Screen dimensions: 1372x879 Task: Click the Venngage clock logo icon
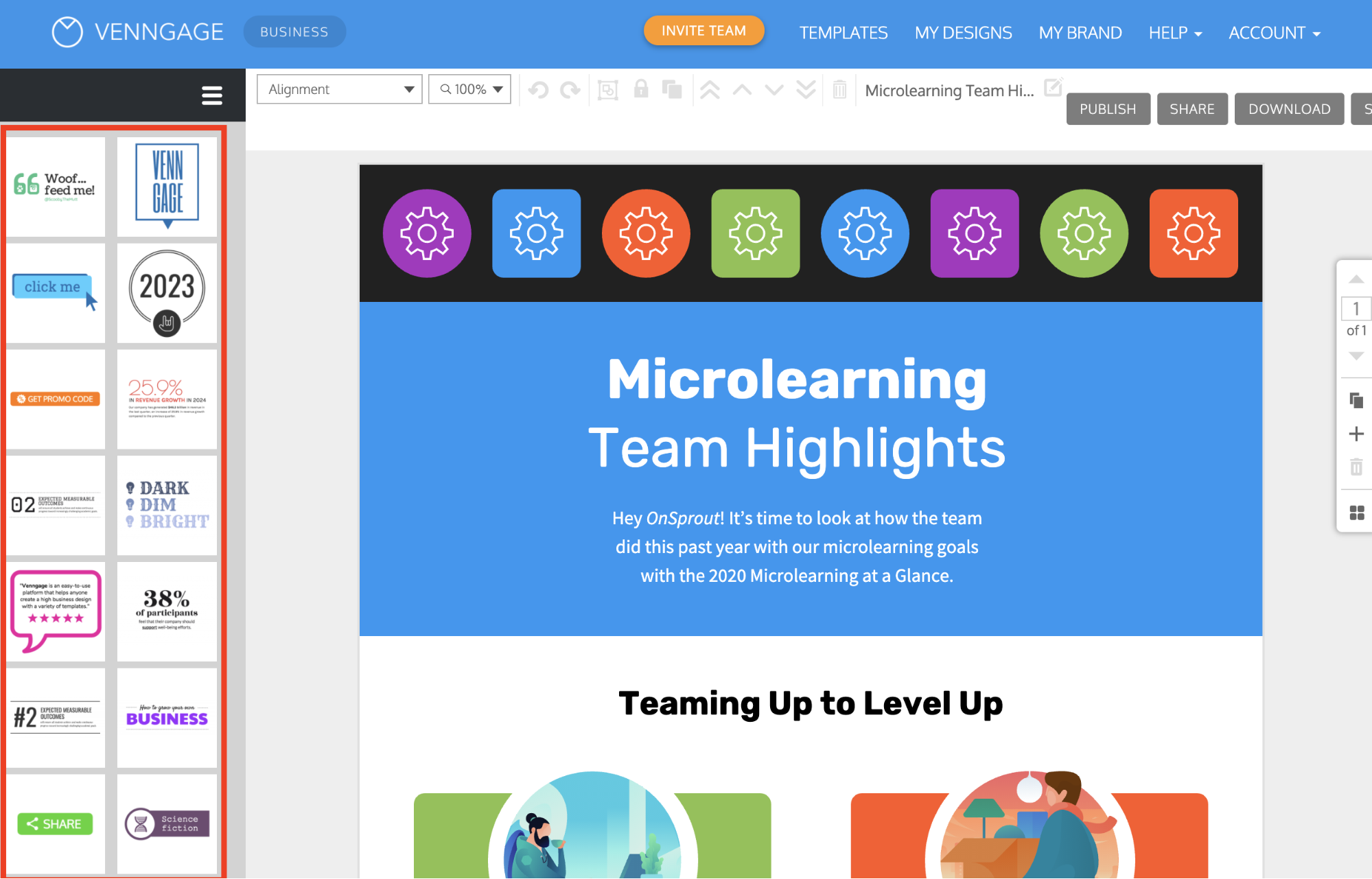pyautogui.click(x=67, y=32)
